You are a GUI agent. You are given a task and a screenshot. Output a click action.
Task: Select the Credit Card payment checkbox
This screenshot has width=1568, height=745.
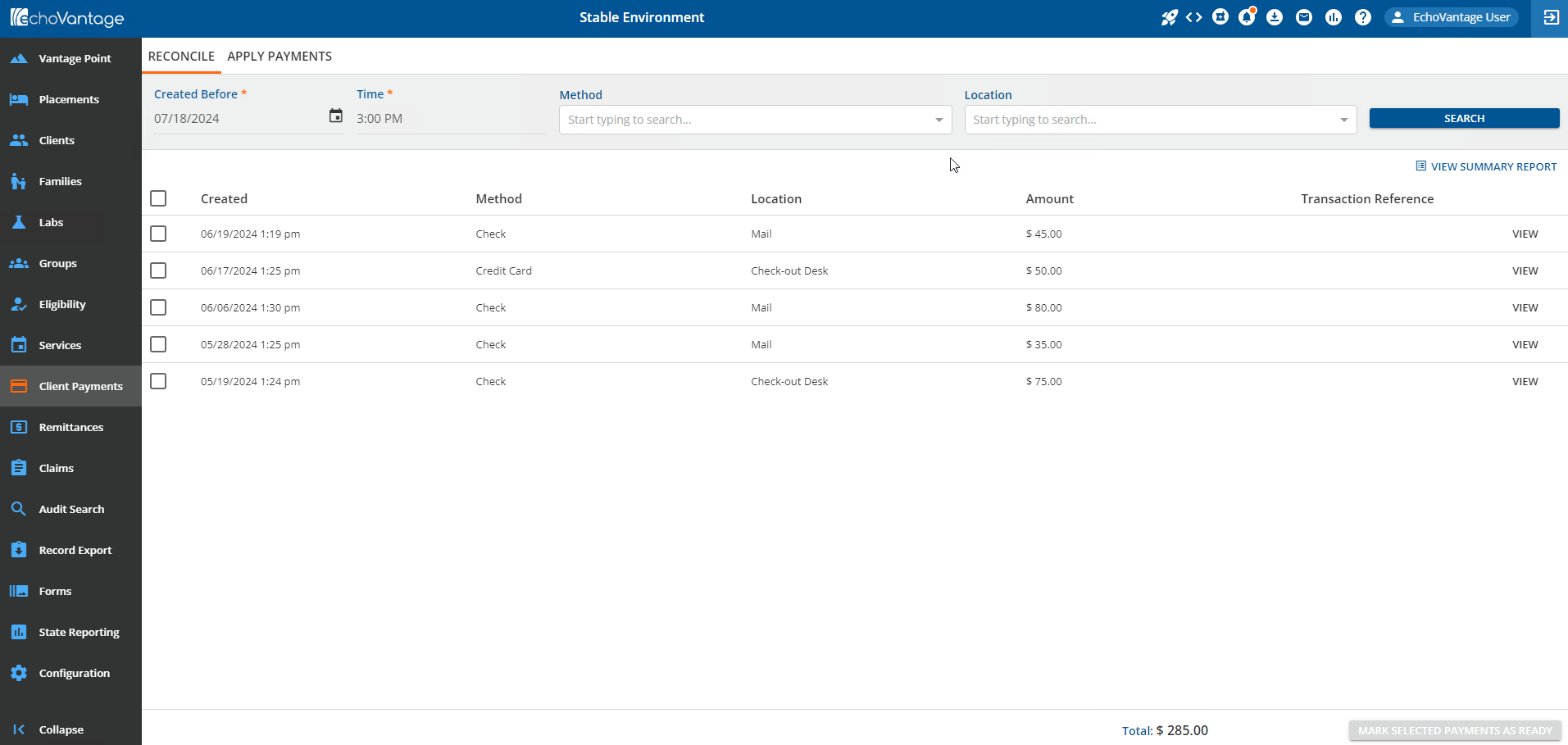pos(157,270)
